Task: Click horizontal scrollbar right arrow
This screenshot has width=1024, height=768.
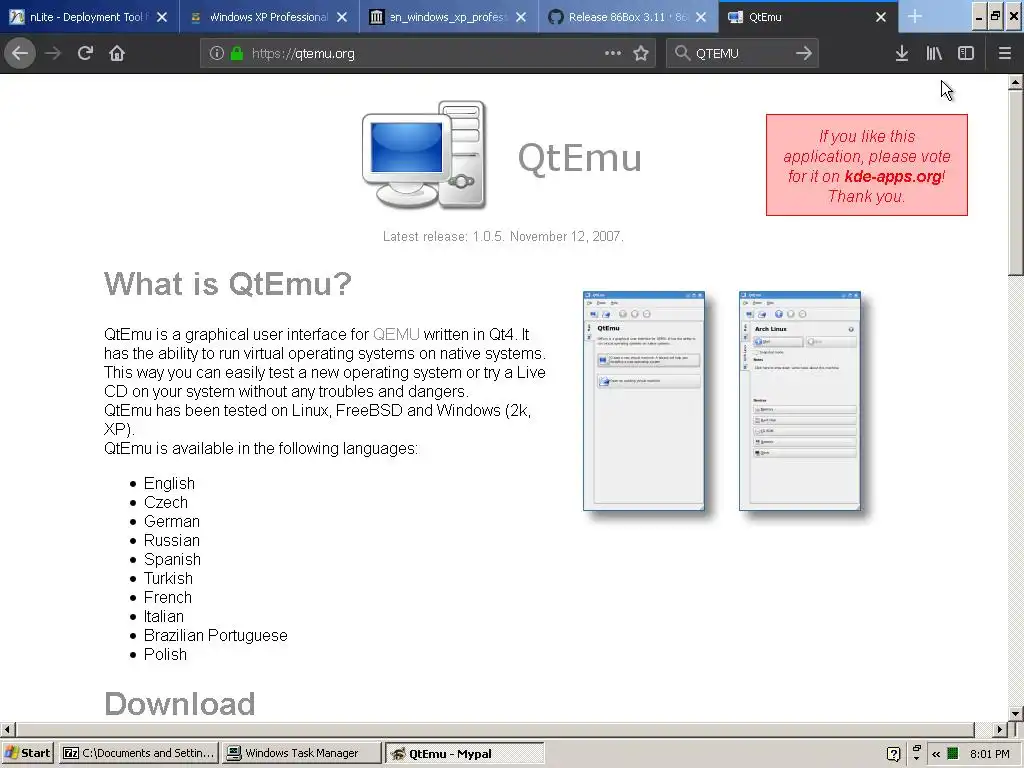Action: 1000,729
